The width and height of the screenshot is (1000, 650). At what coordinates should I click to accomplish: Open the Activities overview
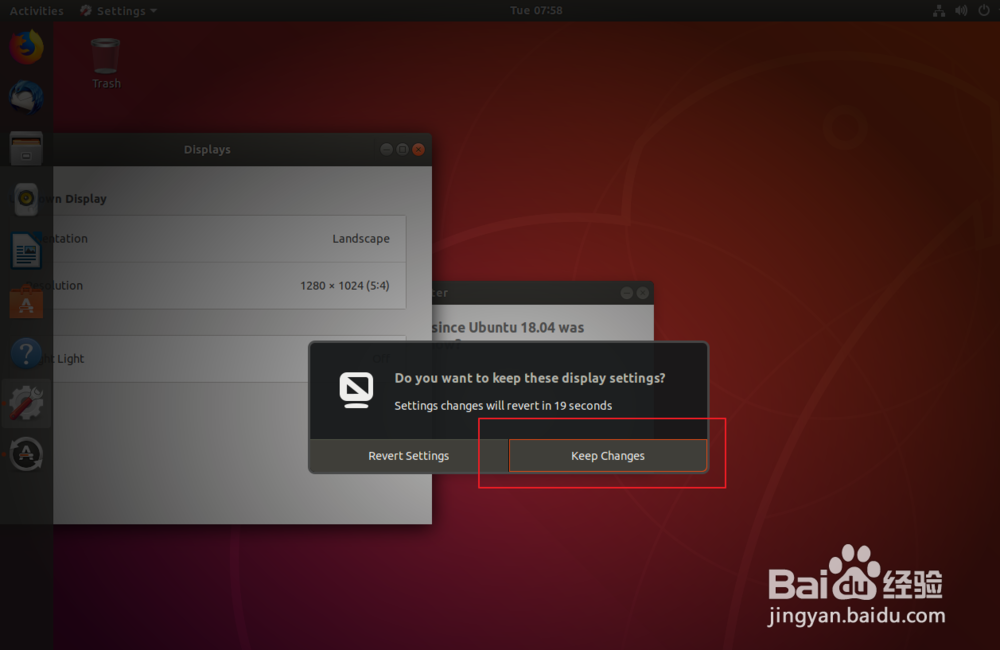click(37, 10)
